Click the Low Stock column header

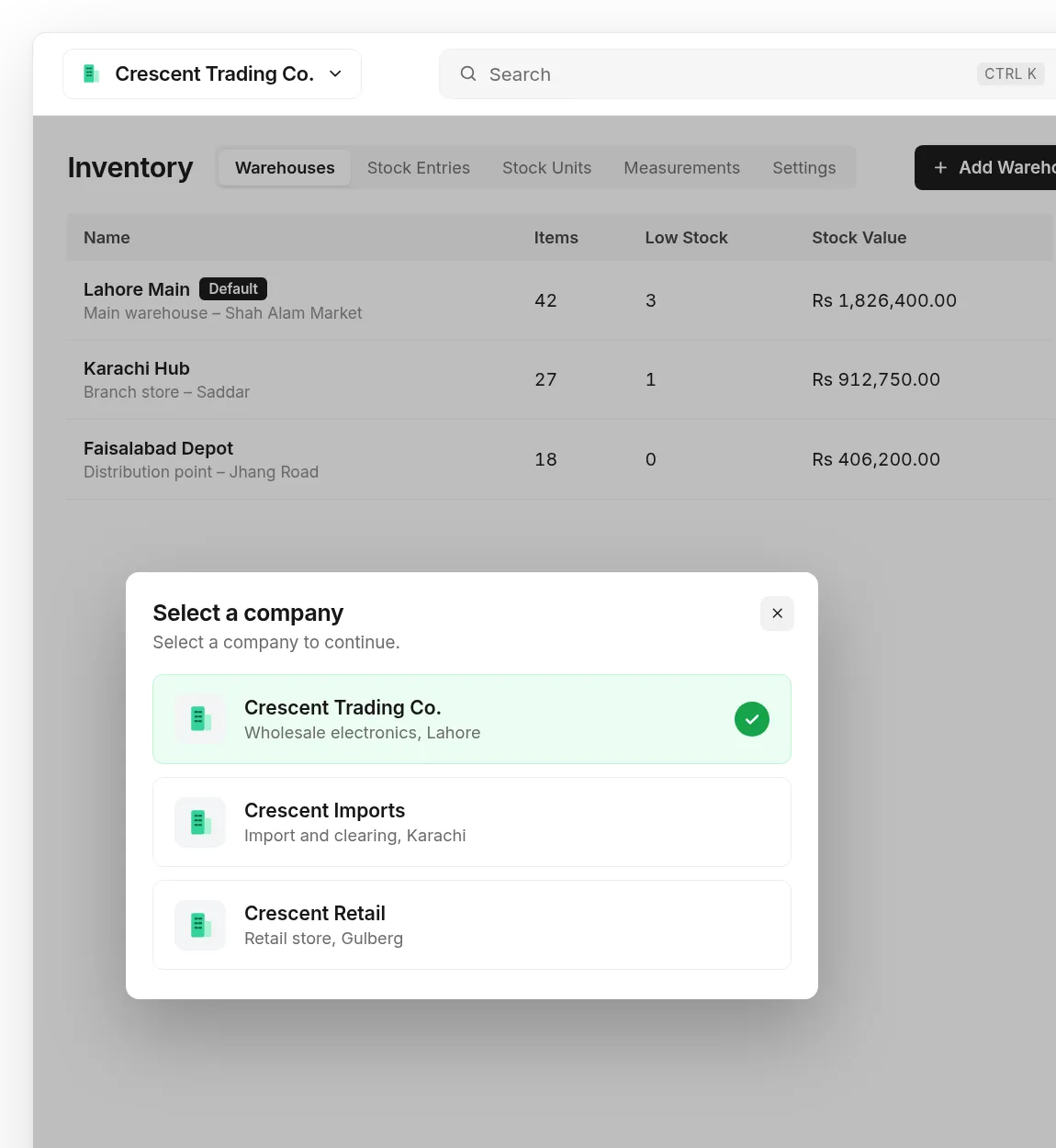(687, 238)
